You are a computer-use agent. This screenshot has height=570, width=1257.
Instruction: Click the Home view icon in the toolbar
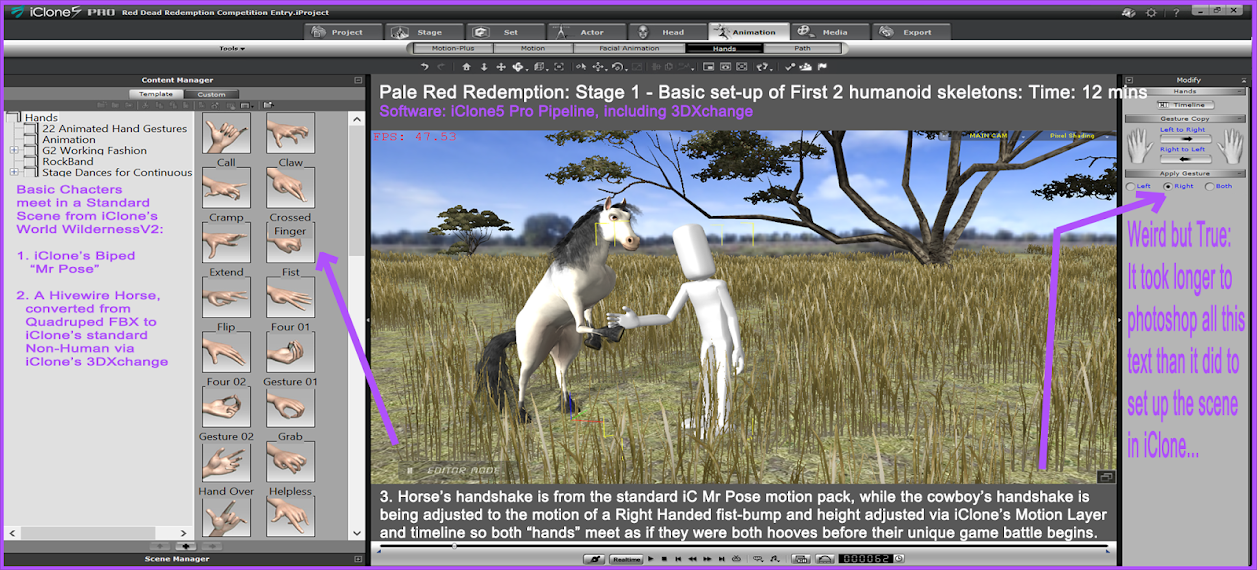pos(466,67)
